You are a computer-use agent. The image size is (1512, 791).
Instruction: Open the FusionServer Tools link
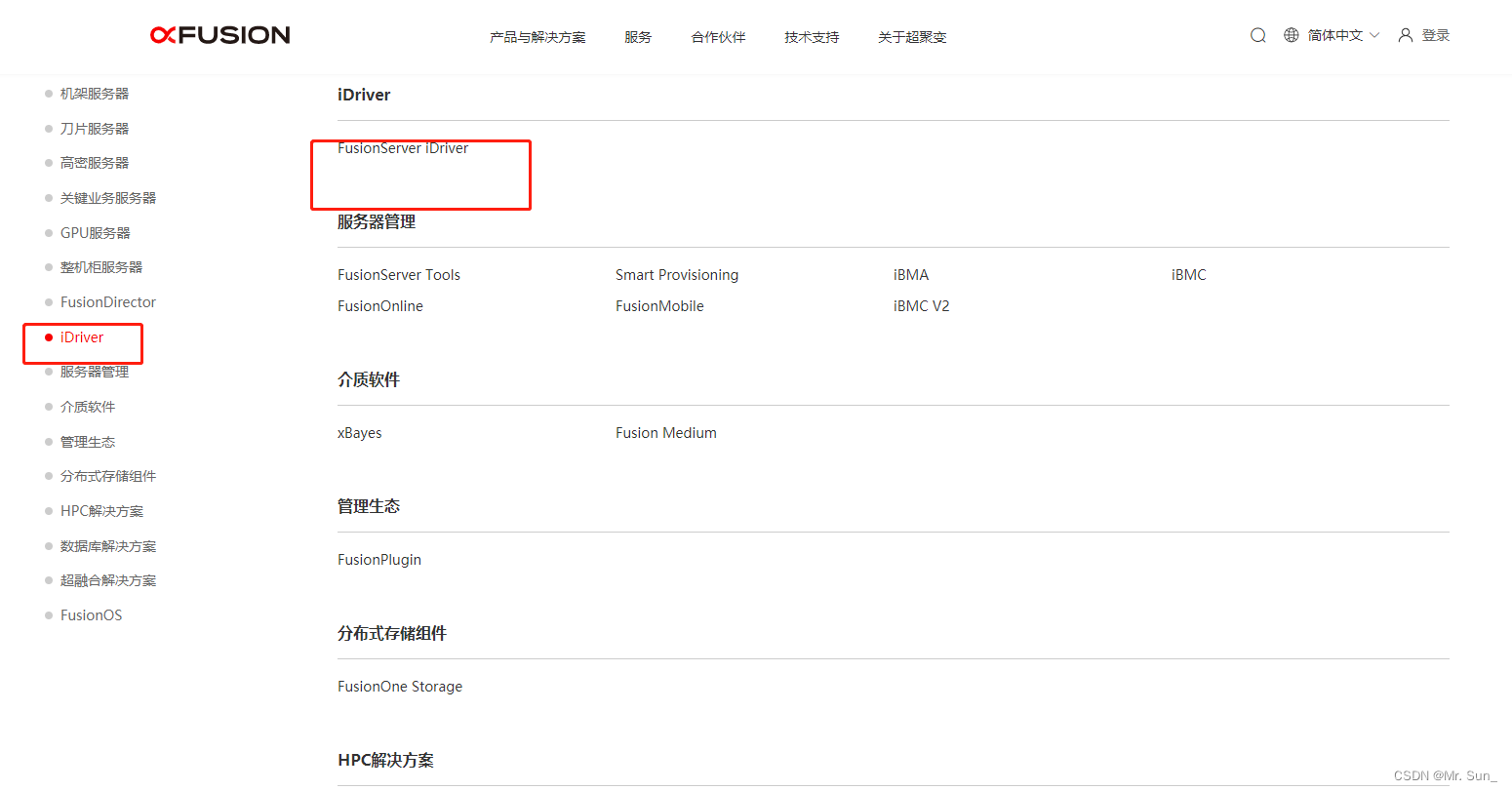pyautogui.click(x=399, y=275)
